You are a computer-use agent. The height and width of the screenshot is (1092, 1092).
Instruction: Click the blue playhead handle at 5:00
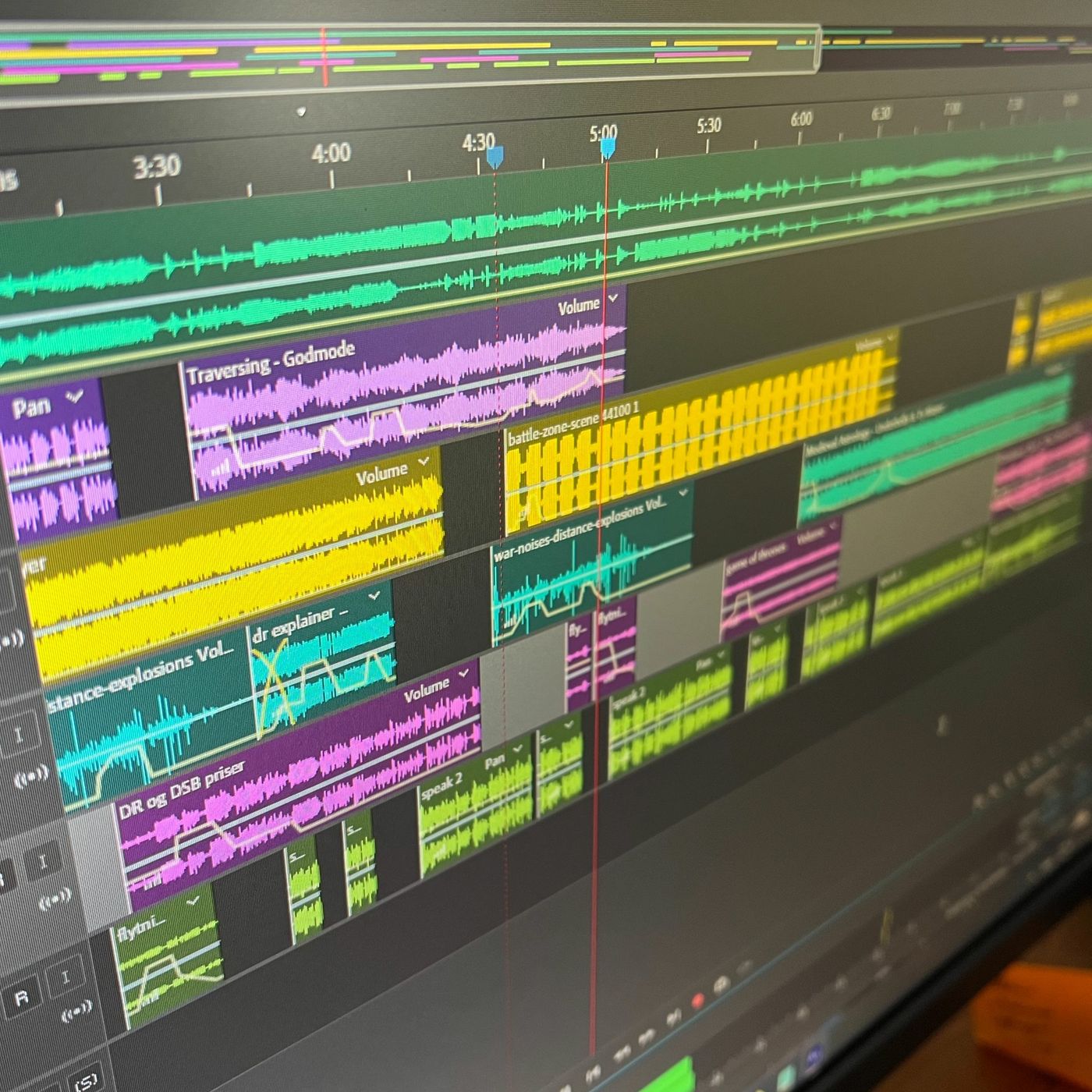[x=608, y=149]
